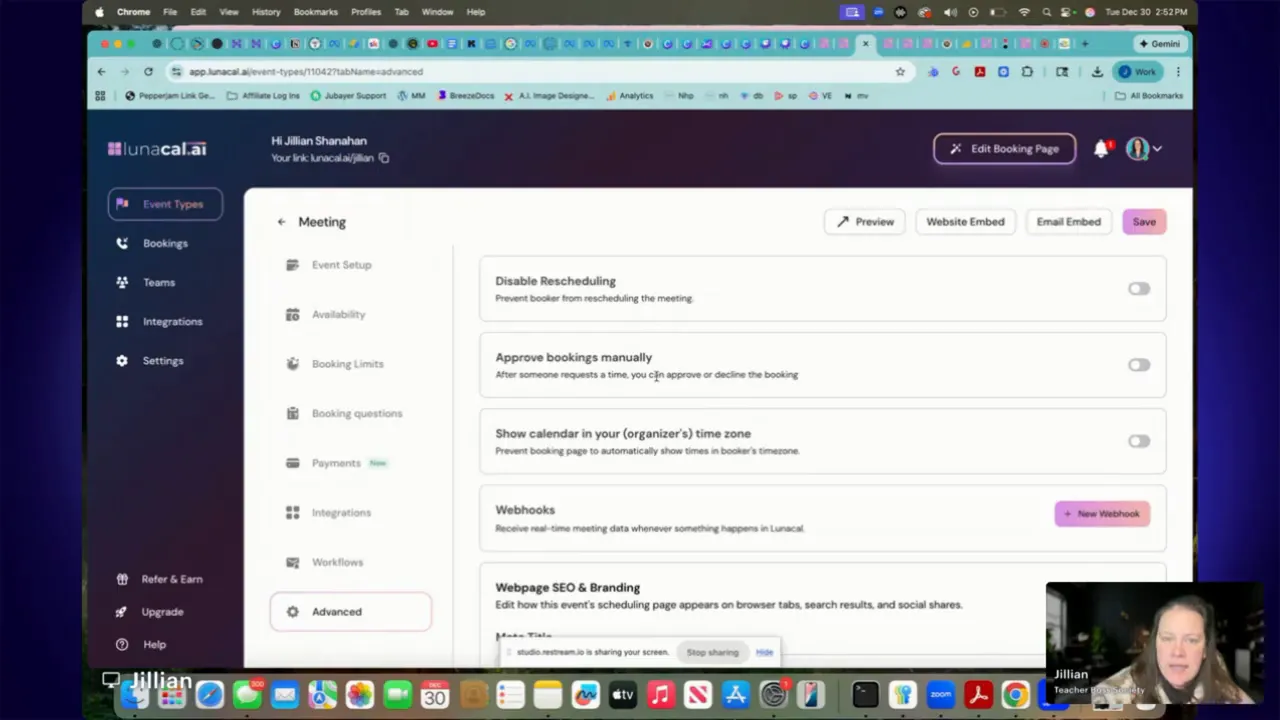Toggle Approve bookings manually on
Screen dimensions: 1280x720
point(1139,364)
